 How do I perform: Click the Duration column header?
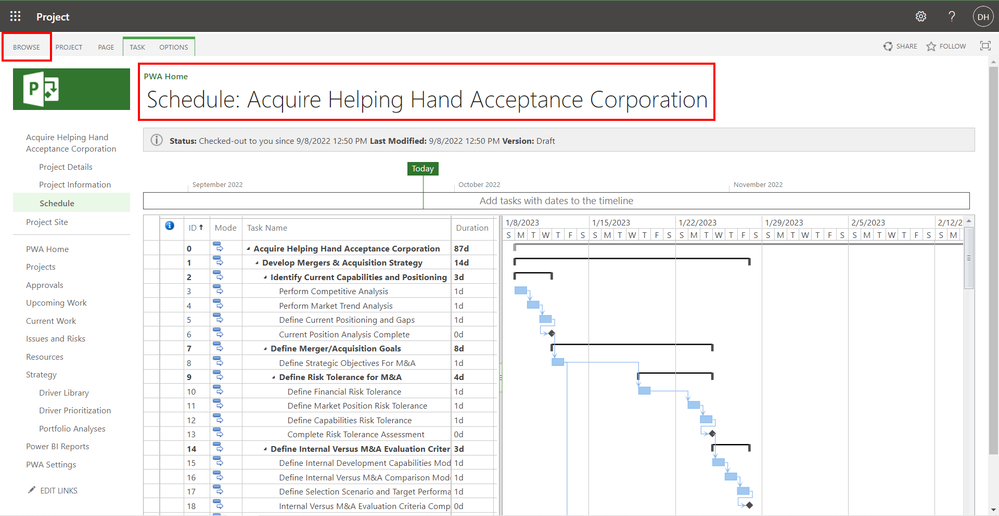pos(472,227)
